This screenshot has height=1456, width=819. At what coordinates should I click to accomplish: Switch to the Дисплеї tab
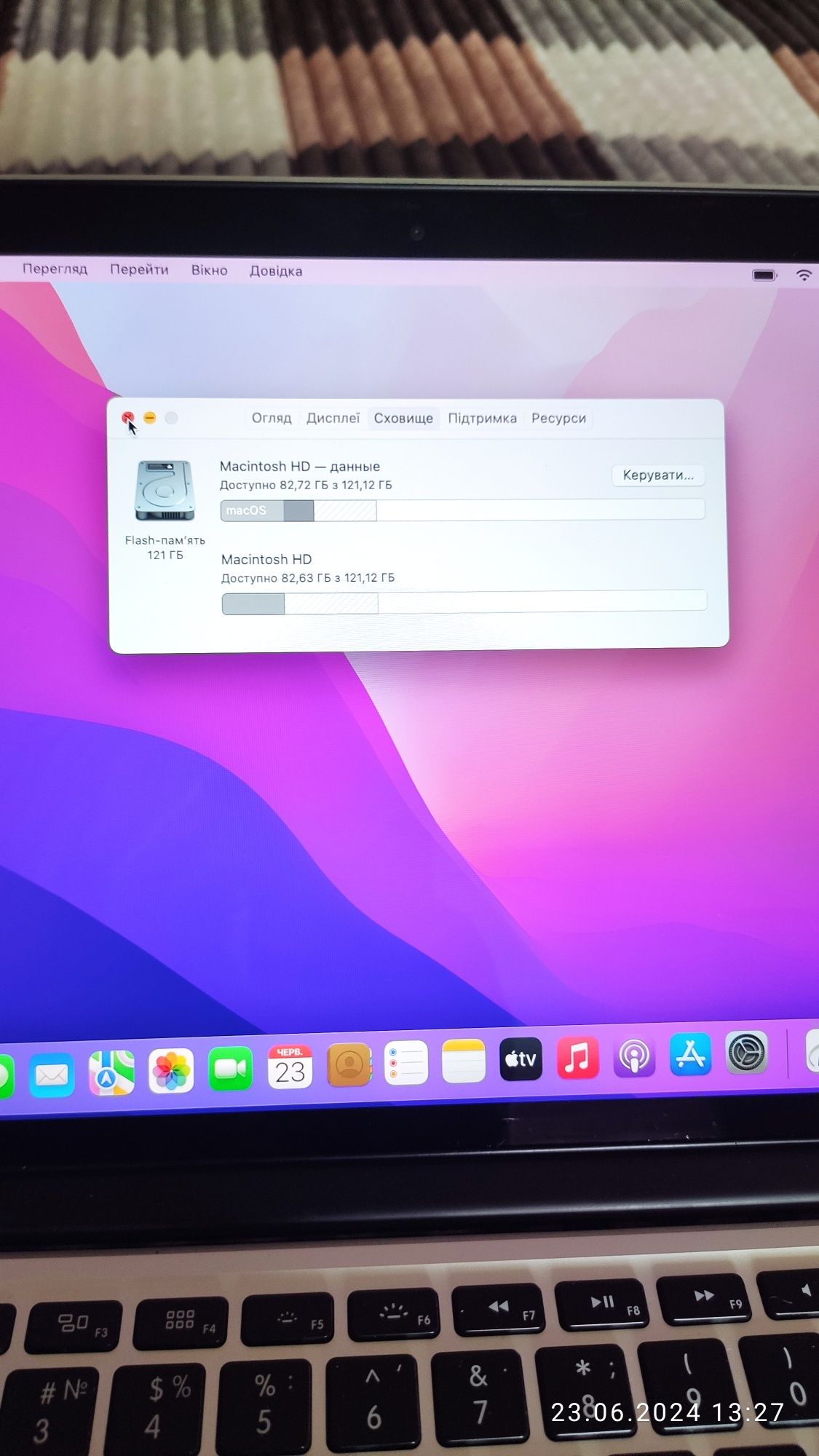[x=333, y=418]
